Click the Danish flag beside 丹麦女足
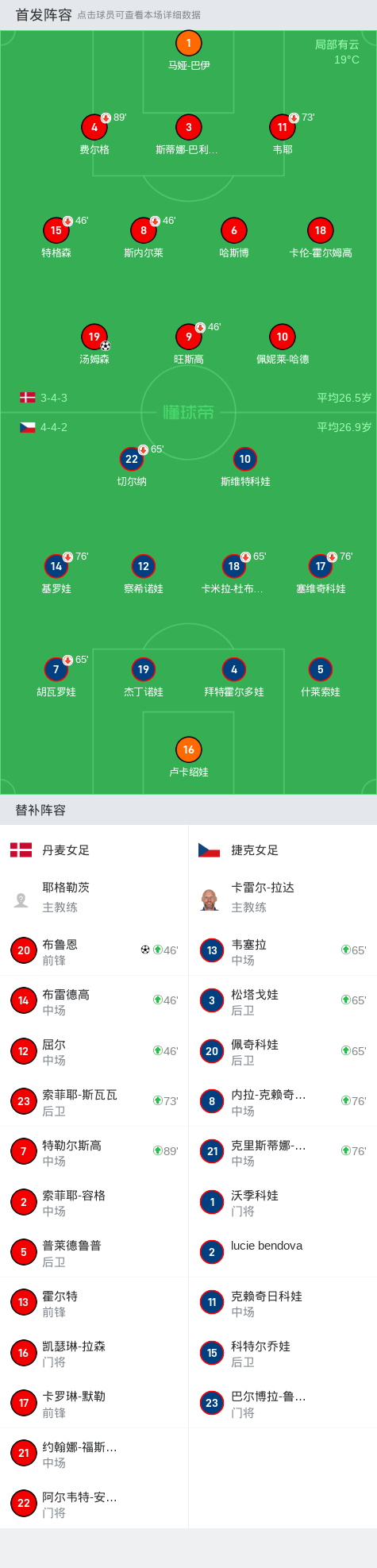 pos(21,850)
